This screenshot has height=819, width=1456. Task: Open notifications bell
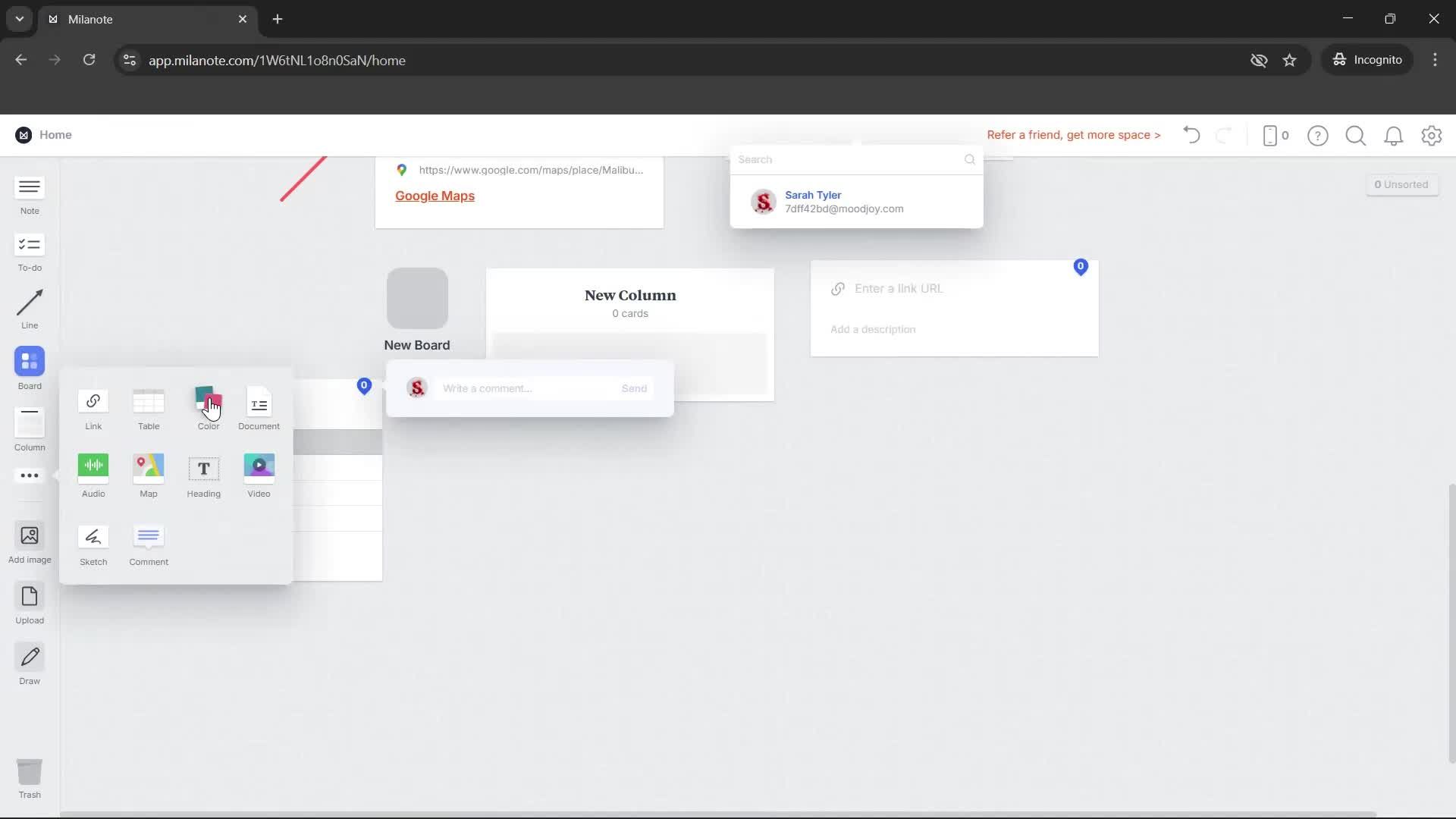pyautogui.click(x=1393, y=135)
